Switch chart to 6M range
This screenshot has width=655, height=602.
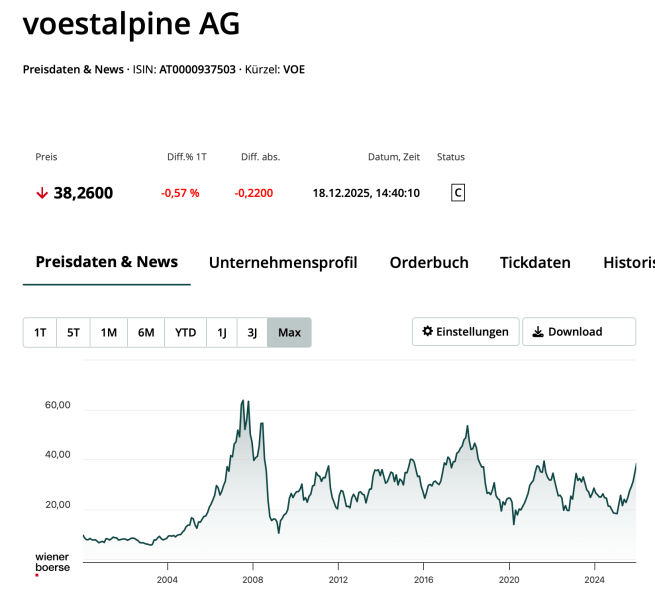coord(146,332)
